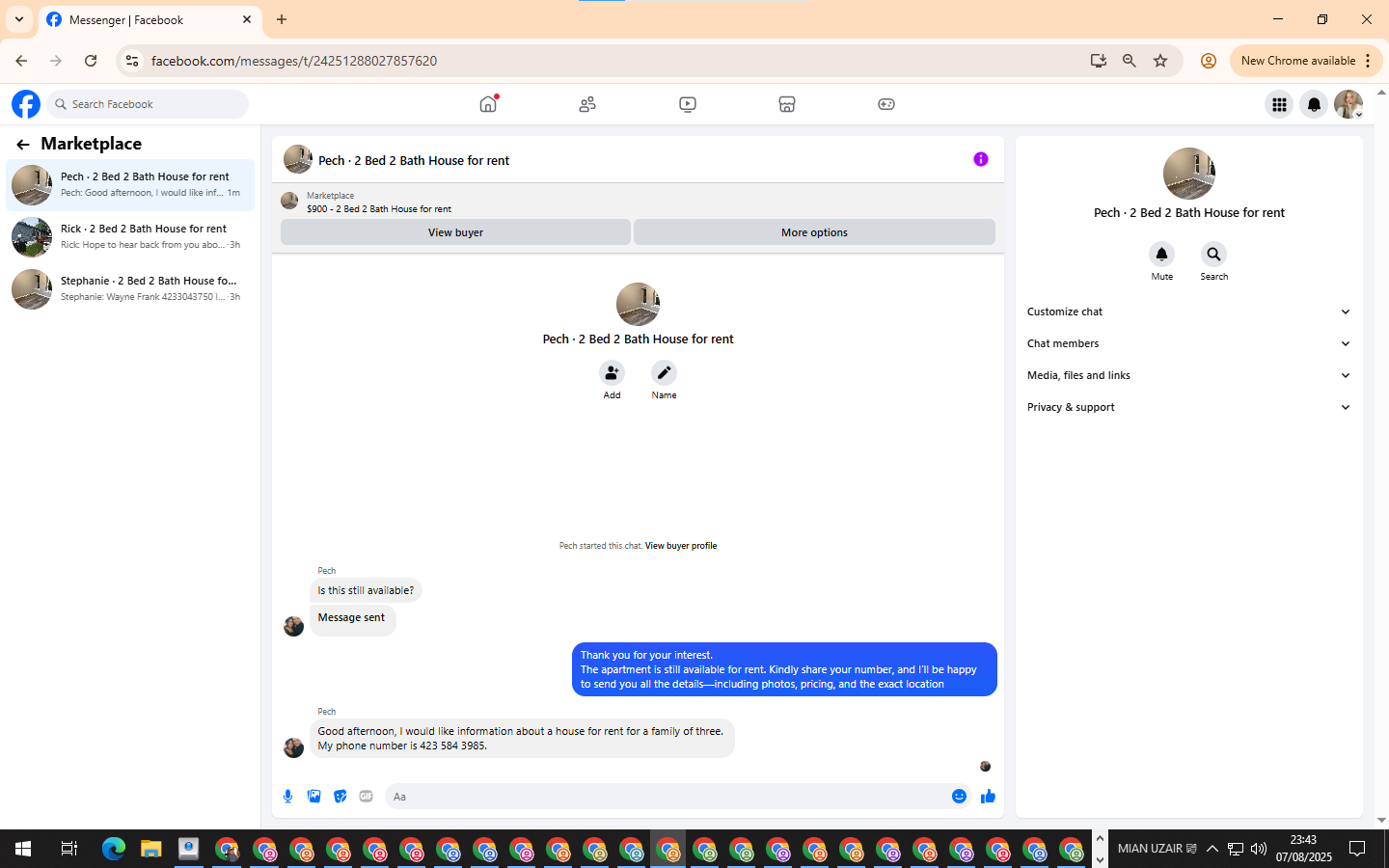
Task: Open a new Chrome tab
Action: [x=282, y=19]
